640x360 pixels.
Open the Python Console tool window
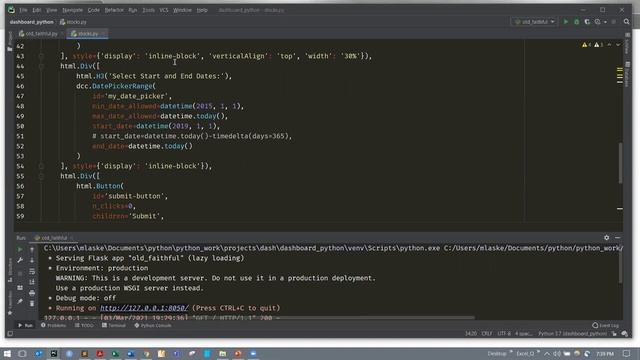click(x=153, y=326)
